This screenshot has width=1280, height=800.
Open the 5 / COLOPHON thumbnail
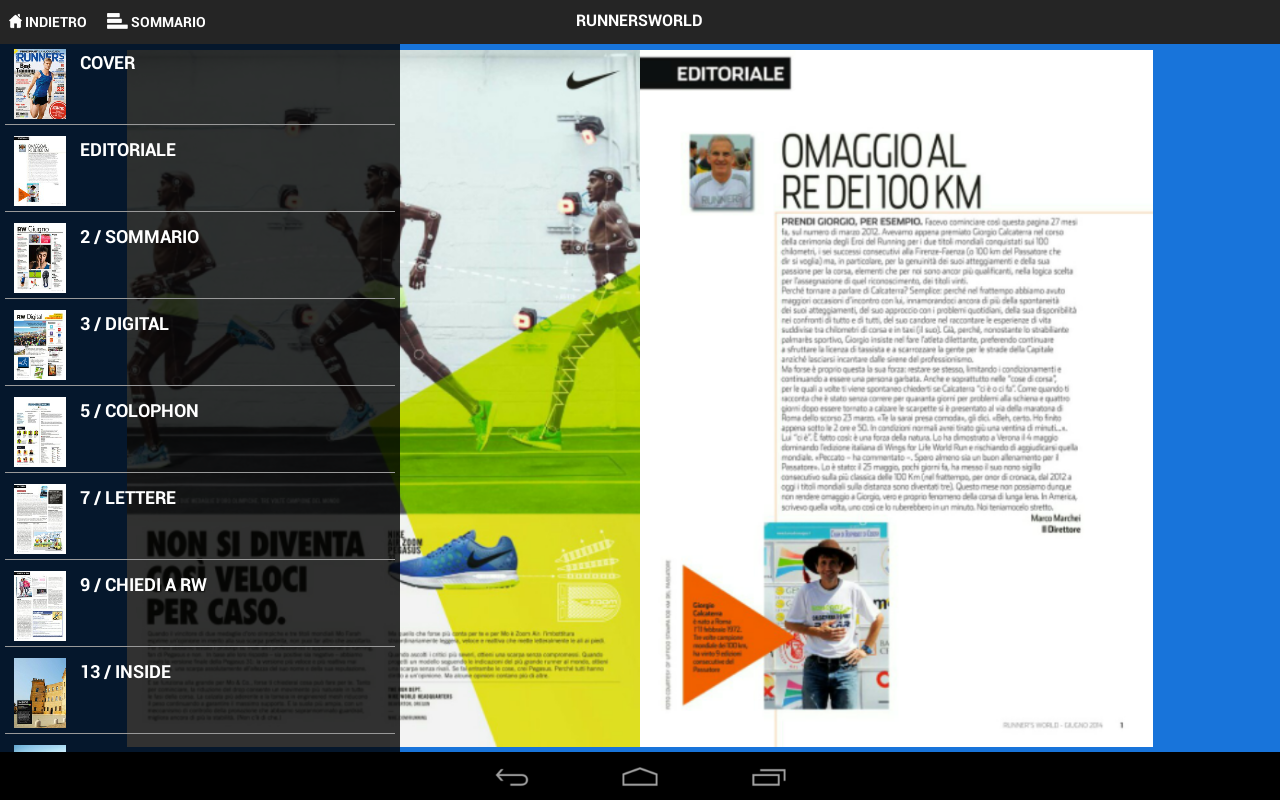point(40,432)
